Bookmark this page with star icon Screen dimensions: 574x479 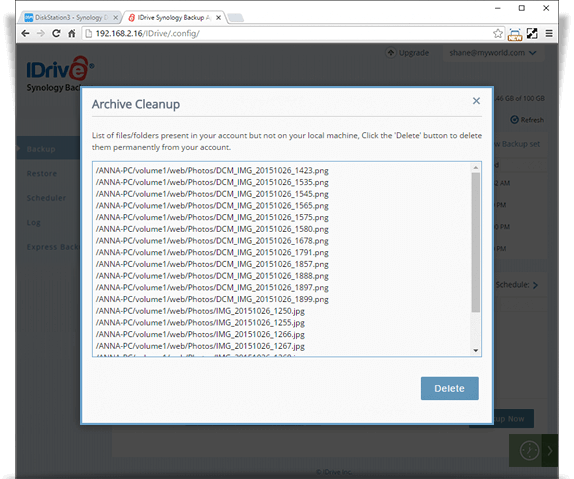coord(497,33)
